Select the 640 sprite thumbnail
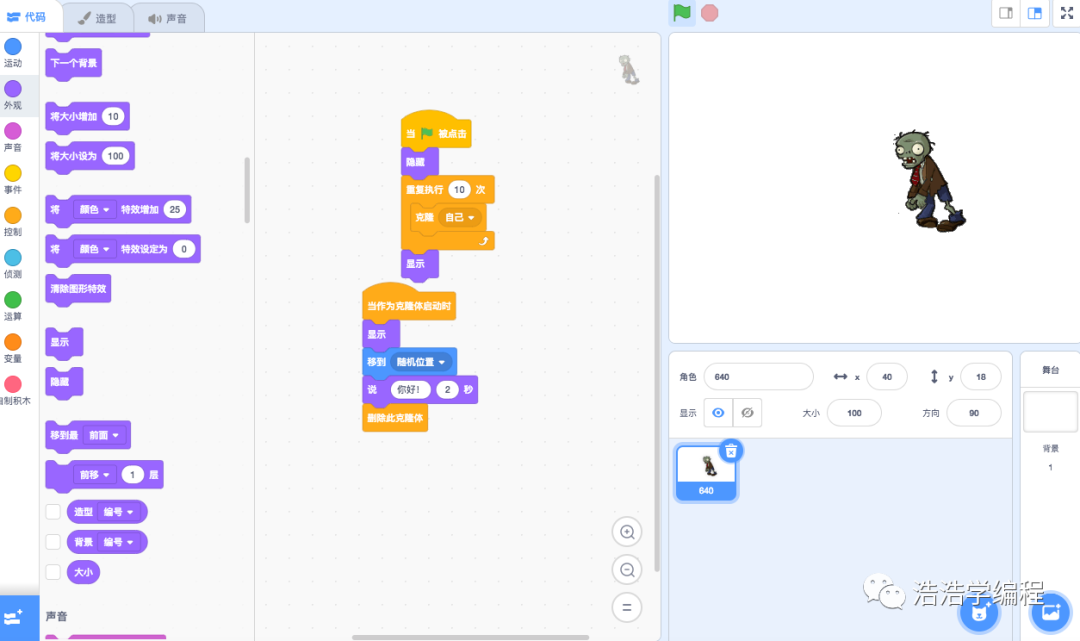The height and width of the screenshot is (641, 1080). coord(706,473)
